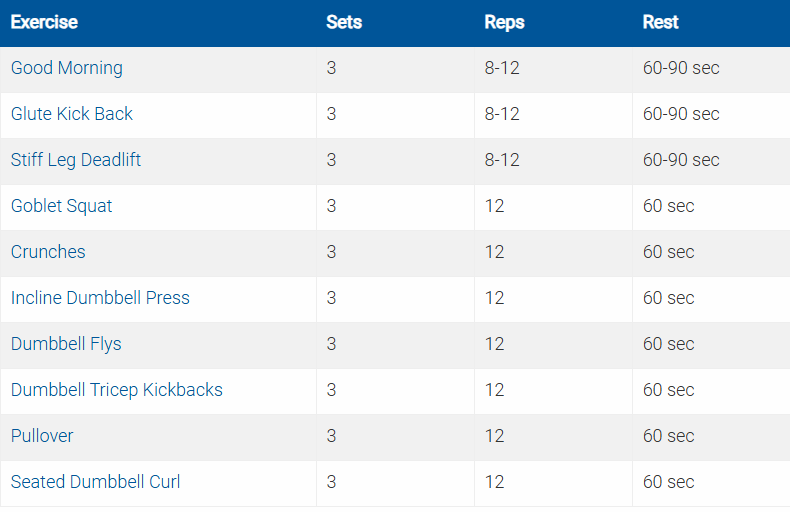The image size is (790, 512).
Task: Click the reps cell for Seated Dumbbell Curl
Action: [495, 483]
